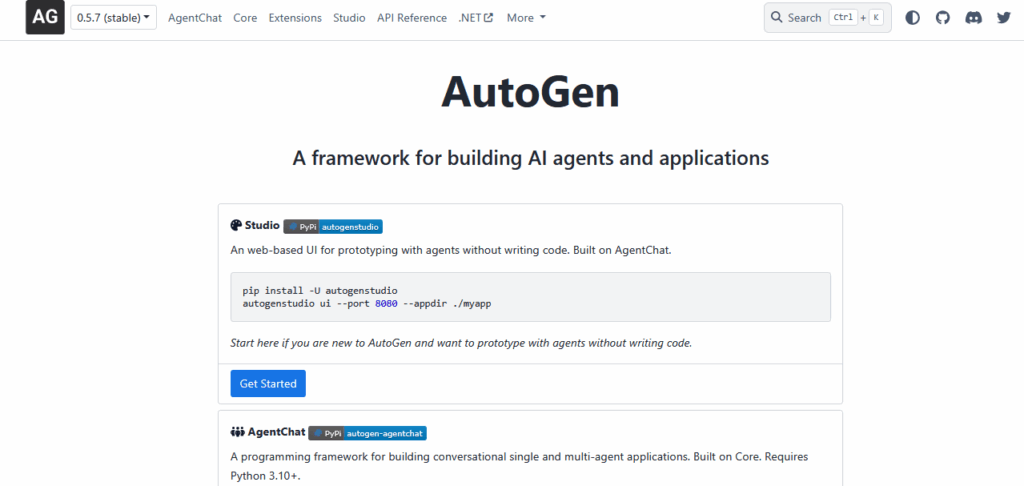Click the Ctrl key hint in search
This screenshot has height=486, width=1024.
tap(842, 18)
